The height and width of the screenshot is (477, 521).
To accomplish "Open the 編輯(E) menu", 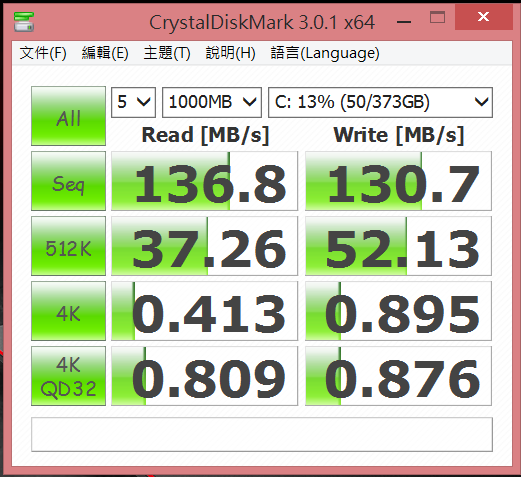I will point(105,53).
